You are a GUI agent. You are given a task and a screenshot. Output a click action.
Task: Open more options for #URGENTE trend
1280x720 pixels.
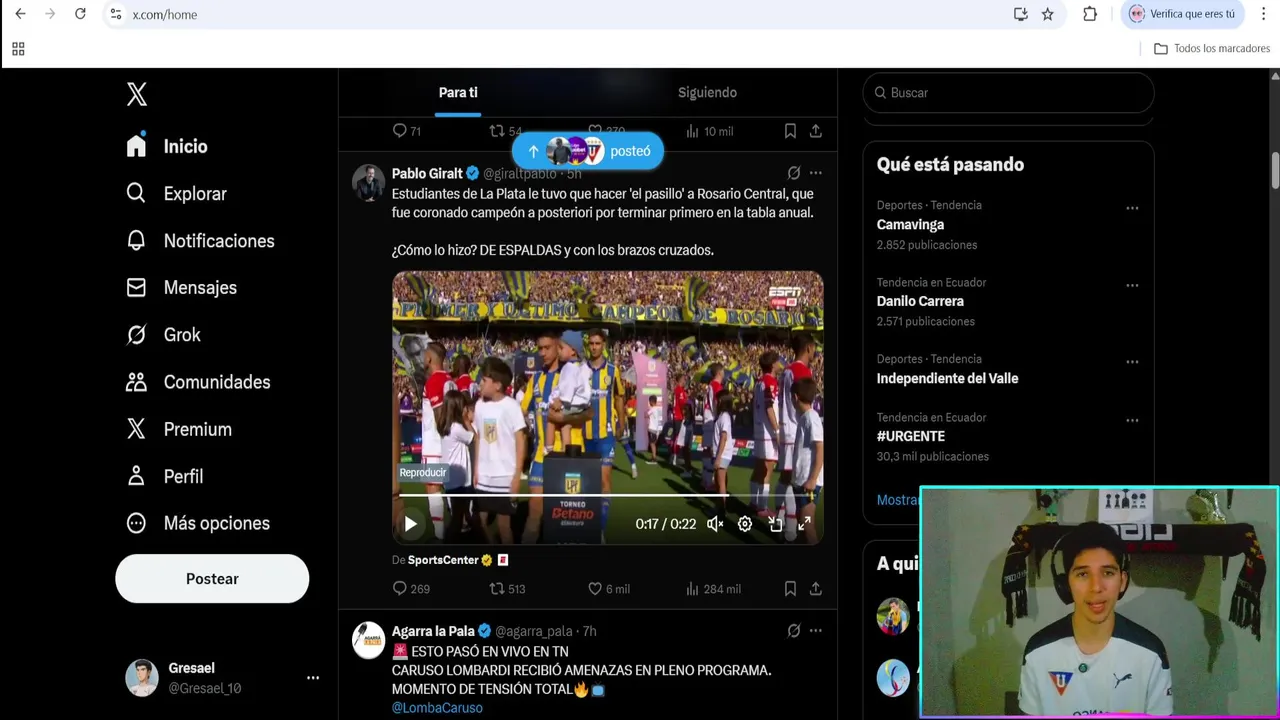1132,420
